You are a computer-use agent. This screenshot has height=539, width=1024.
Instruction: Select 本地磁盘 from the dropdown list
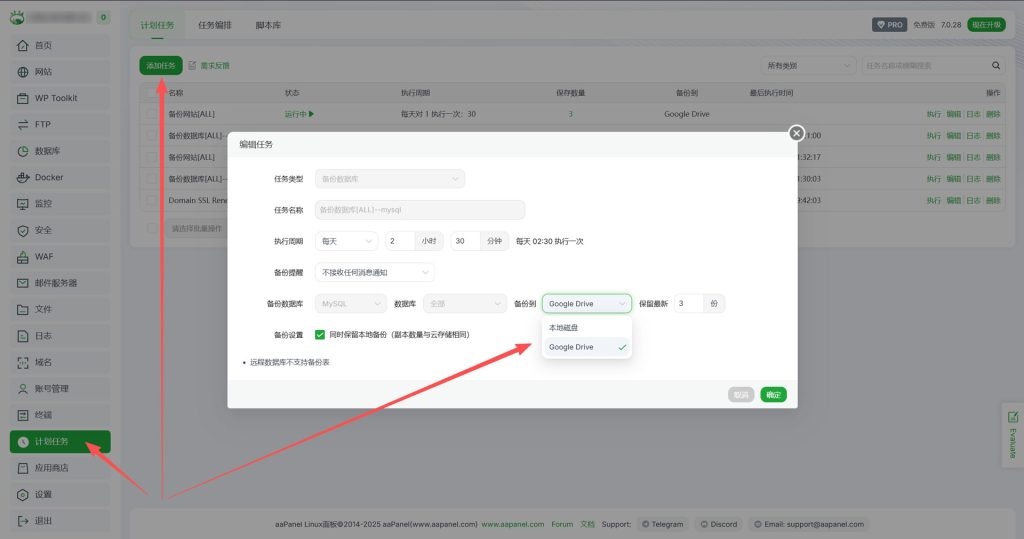coord(564,327)
